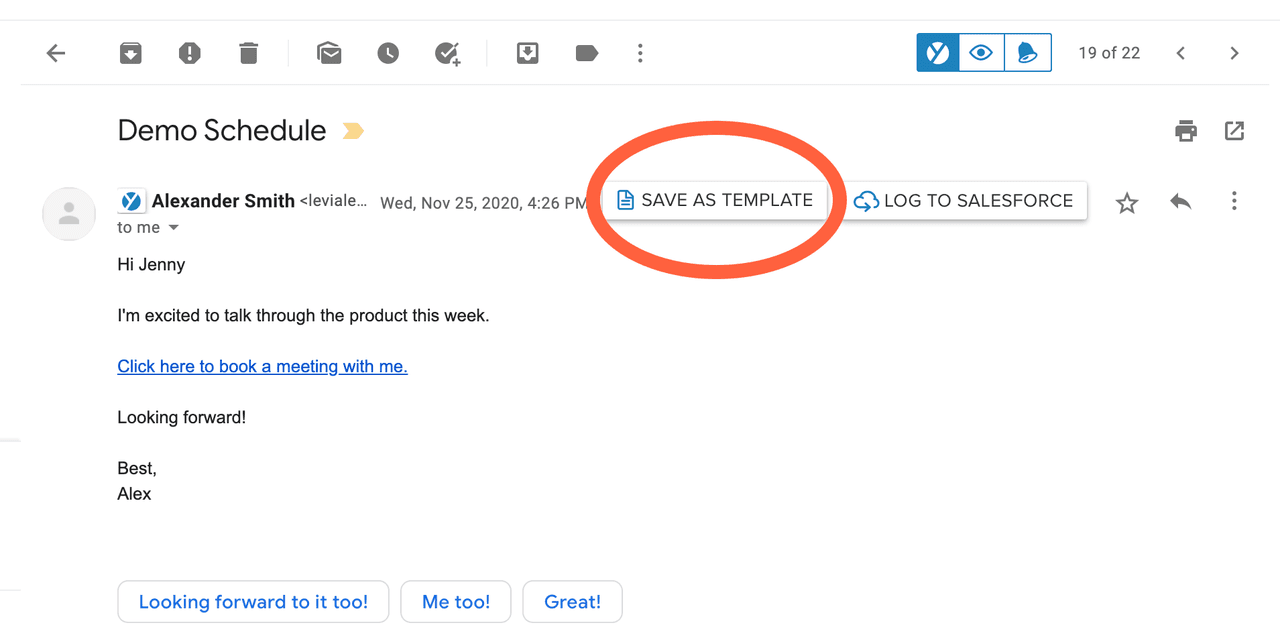Reply to Alexander Smith
Image resolution: width=1280 pixels, height=644 pixels.
pyautogui.click(x=1180, y=201)
